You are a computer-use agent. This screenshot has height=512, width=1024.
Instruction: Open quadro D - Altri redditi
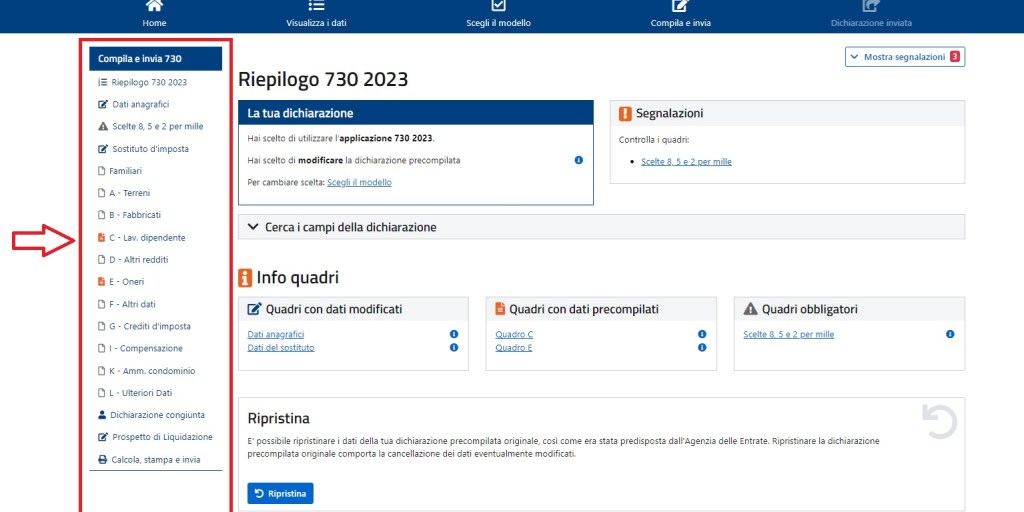click(133, 260)
